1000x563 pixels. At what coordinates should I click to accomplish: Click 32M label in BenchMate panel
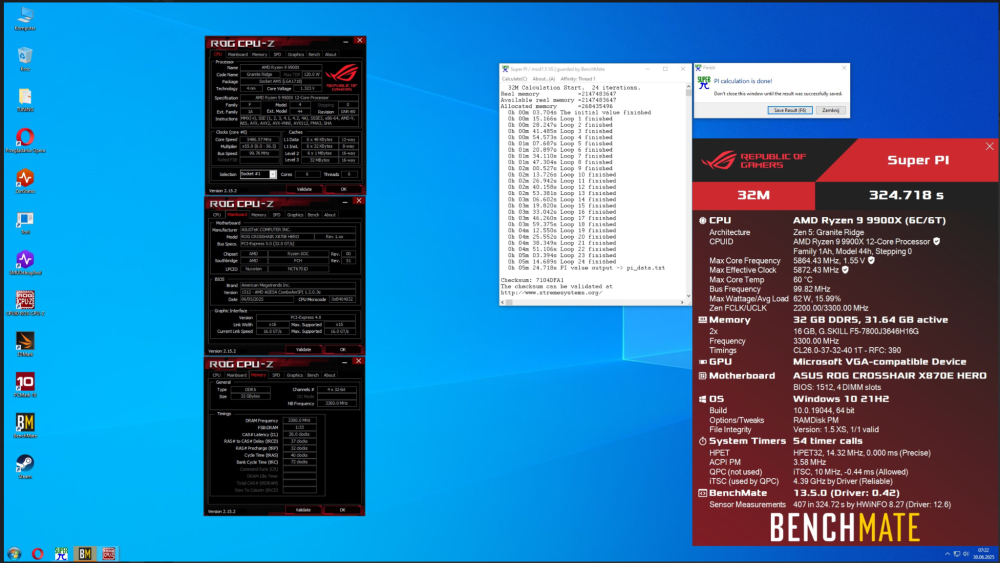753,195
